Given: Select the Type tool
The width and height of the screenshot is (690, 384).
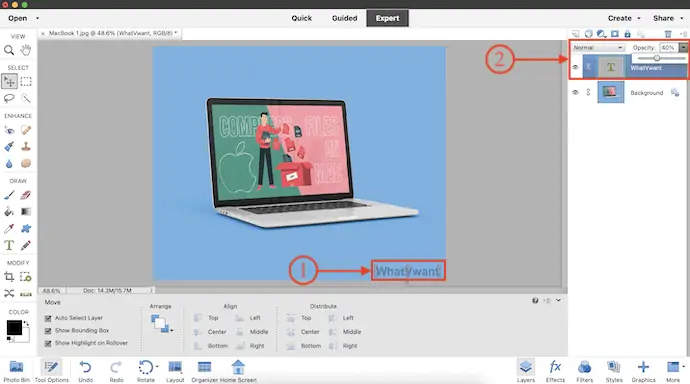Looking at the screenshot, I should pos(9,245).
